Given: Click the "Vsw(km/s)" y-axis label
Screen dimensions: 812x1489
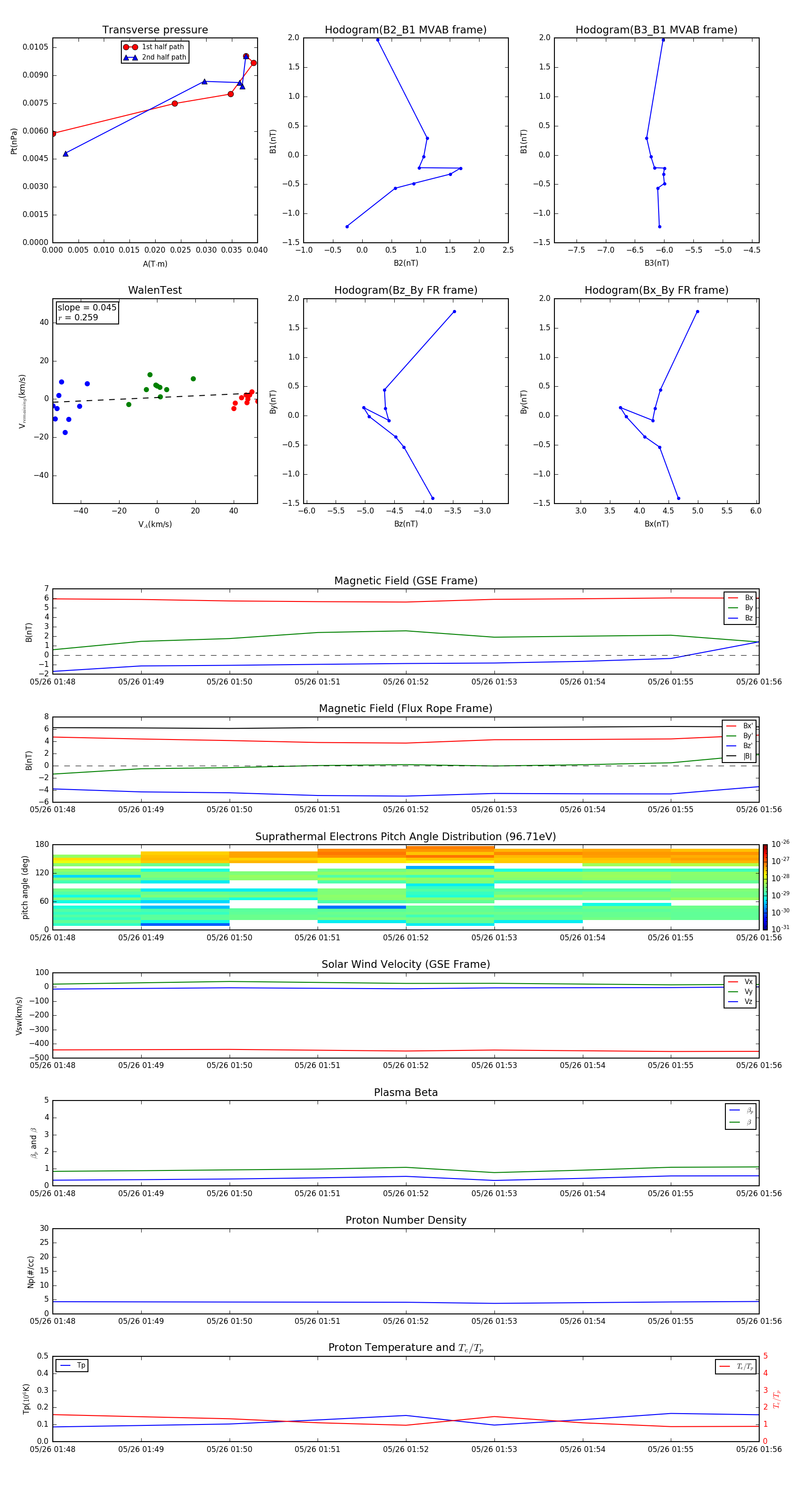Looking at the screenshot, I should (18, 1016).
